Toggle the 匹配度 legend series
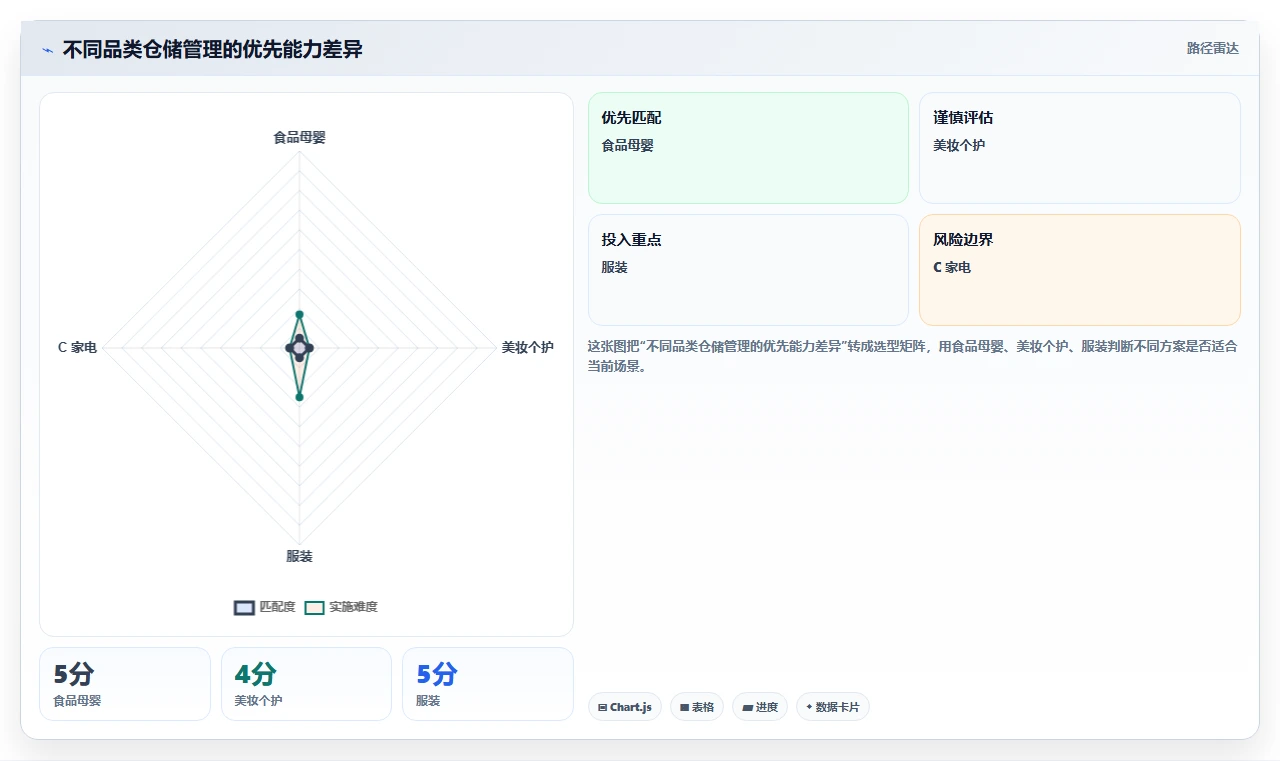The height and width of the screenshot is (761, 1280). point(265,607)
